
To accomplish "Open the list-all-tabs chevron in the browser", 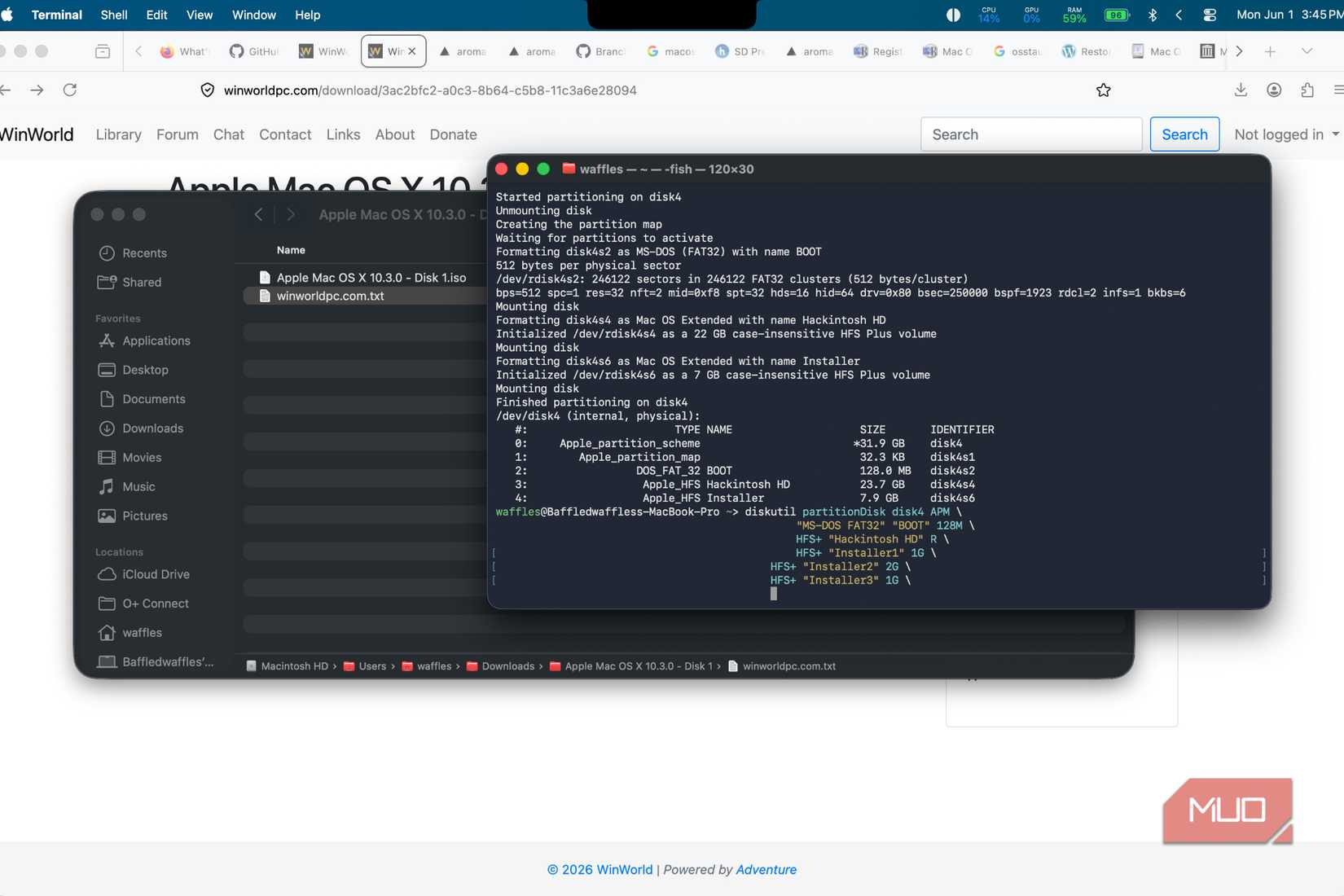I will tap(1307, 51).
